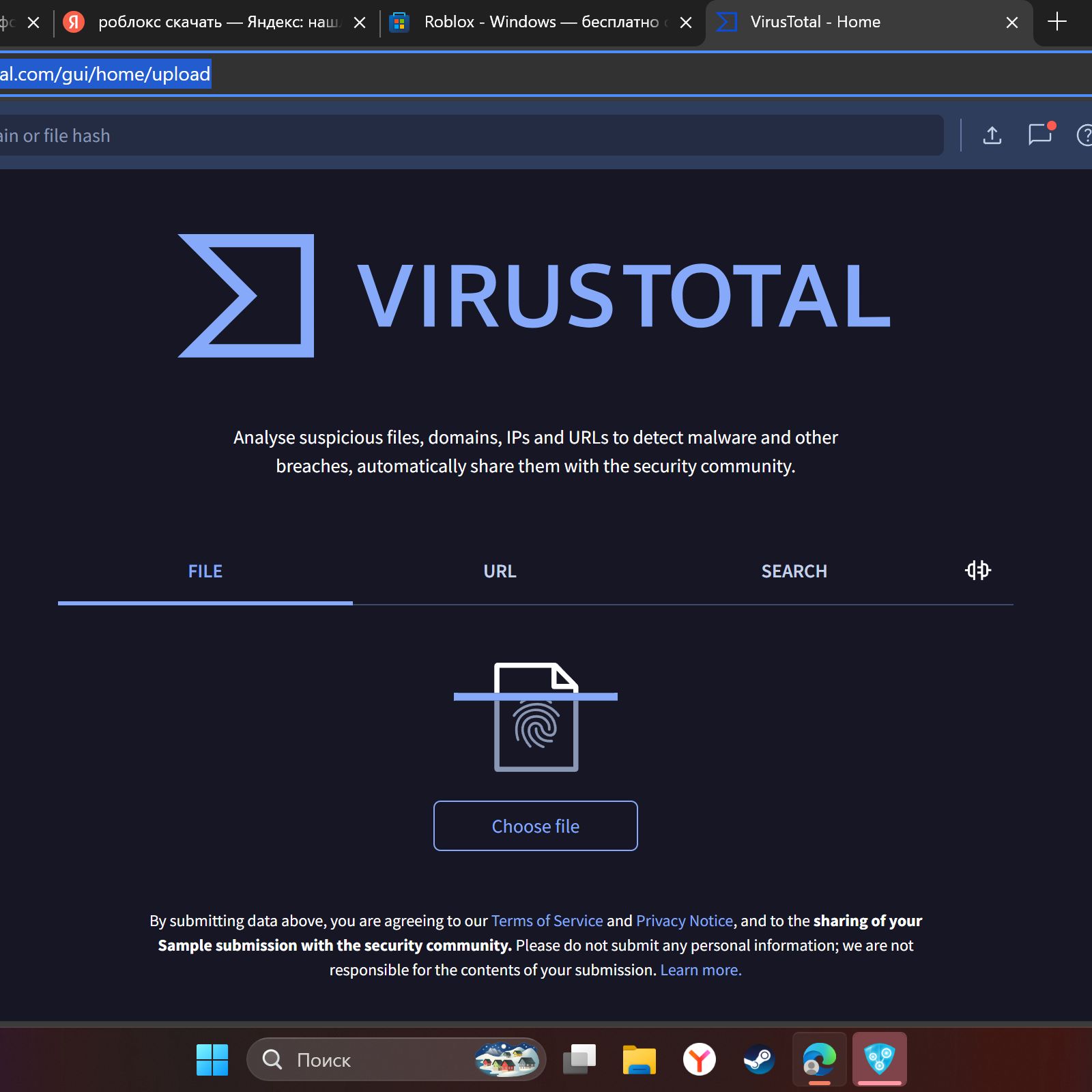Image resolution: width=1092 pixels, height=1092 pixels.
Task: Switch to the URL tab
Action: 500,571
